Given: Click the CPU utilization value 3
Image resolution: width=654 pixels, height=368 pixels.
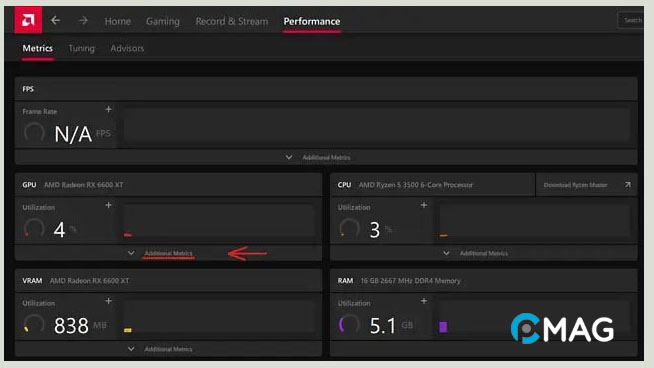Looking at the screenshot, I should (x=375, y=230).
